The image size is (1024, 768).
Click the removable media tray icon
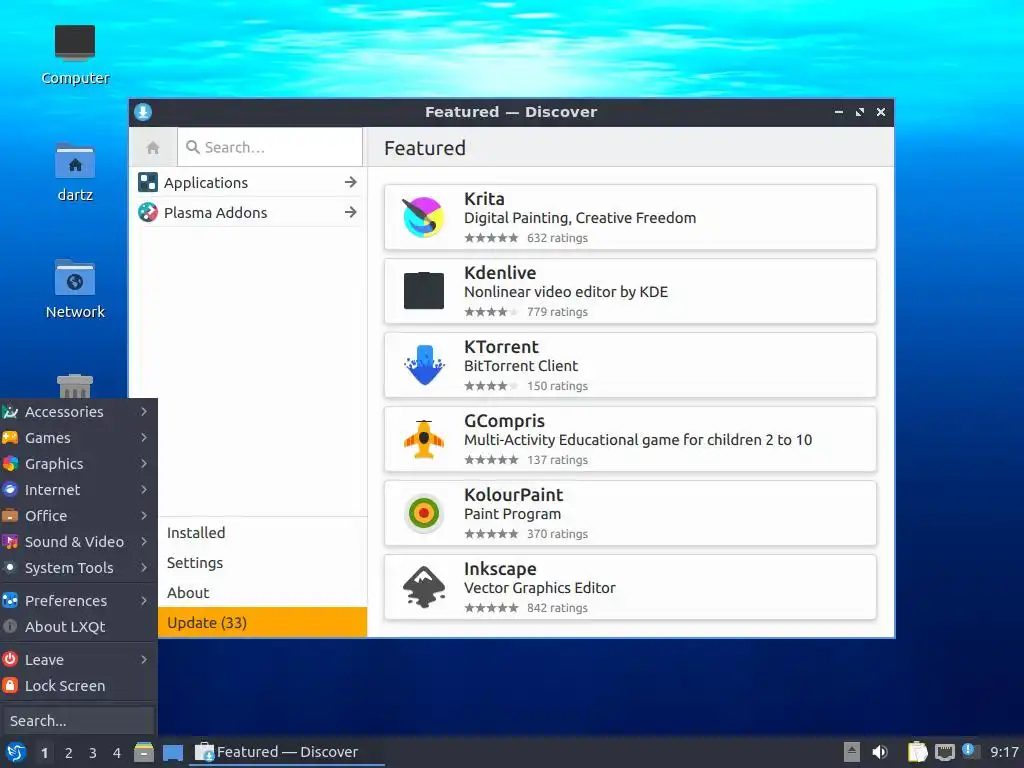[852, 752]
